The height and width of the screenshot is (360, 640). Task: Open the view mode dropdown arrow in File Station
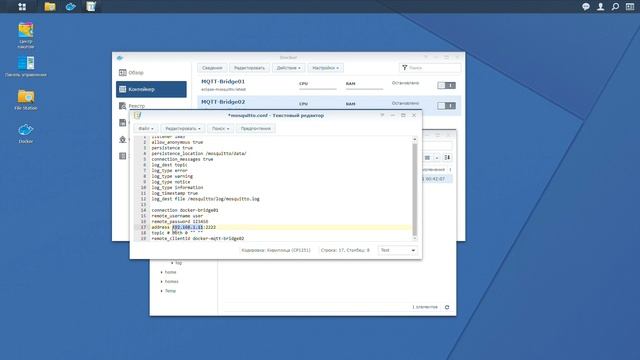(x=437, y=158)
